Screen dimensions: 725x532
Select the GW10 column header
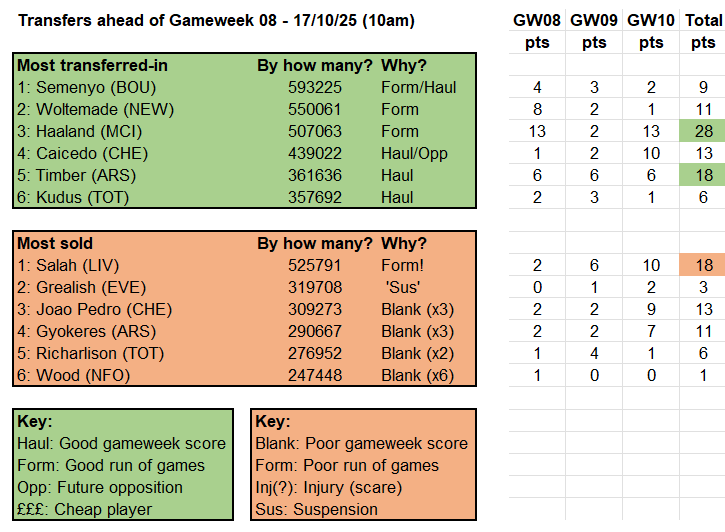[649, 31]
